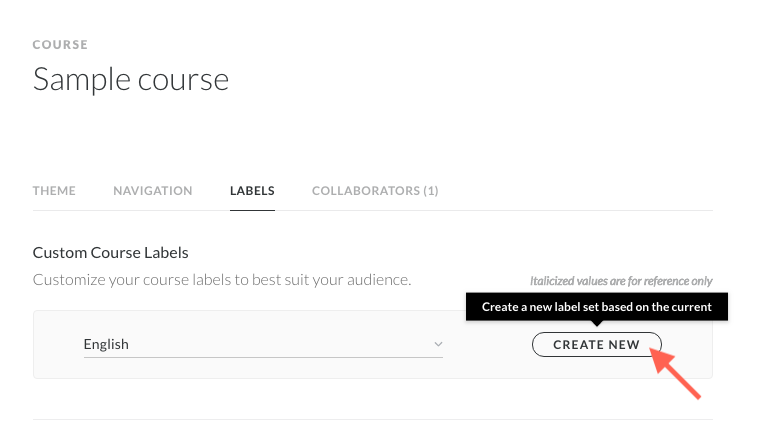The width and height of the screenshot is (767, 423).
Task: Click the italicized reference-only note
Action: (x=621, y=281)
